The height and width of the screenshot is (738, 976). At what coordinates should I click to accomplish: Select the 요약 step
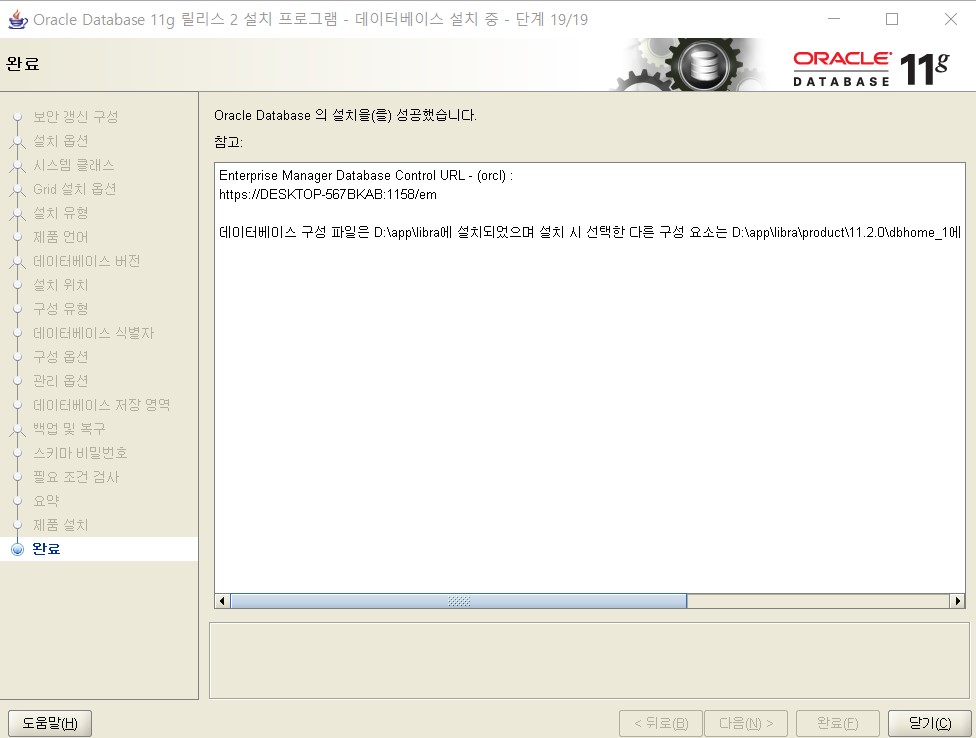[x=46, y=501]
